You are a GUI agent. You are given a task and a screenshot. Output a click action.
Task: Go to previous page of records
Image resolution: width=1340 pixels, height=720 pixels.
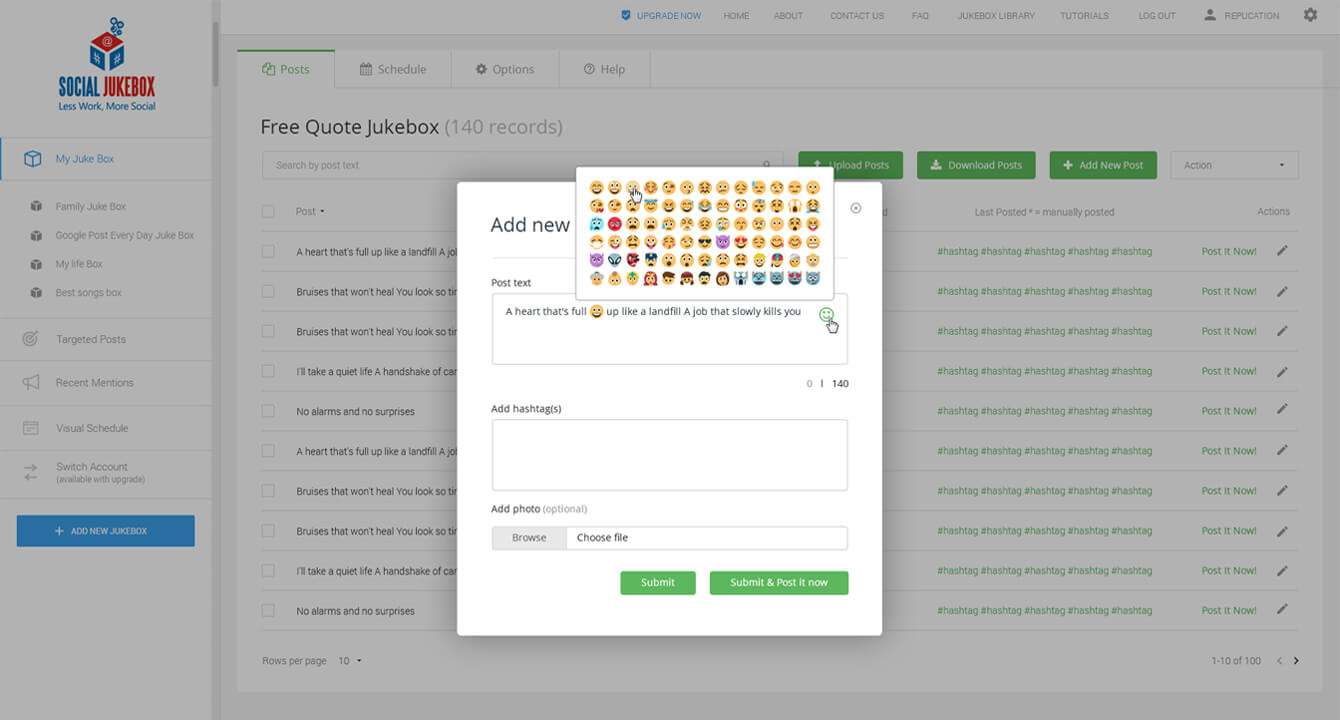point(1279,661)
